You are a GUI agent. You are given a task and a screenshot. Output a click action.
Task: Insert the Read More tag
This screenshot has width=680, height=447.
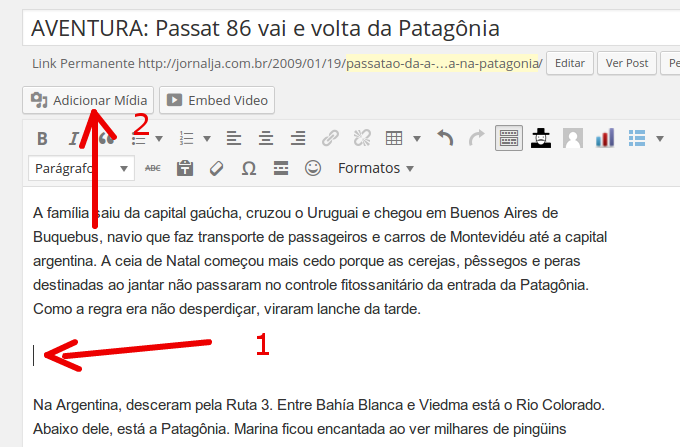[281, 168]
